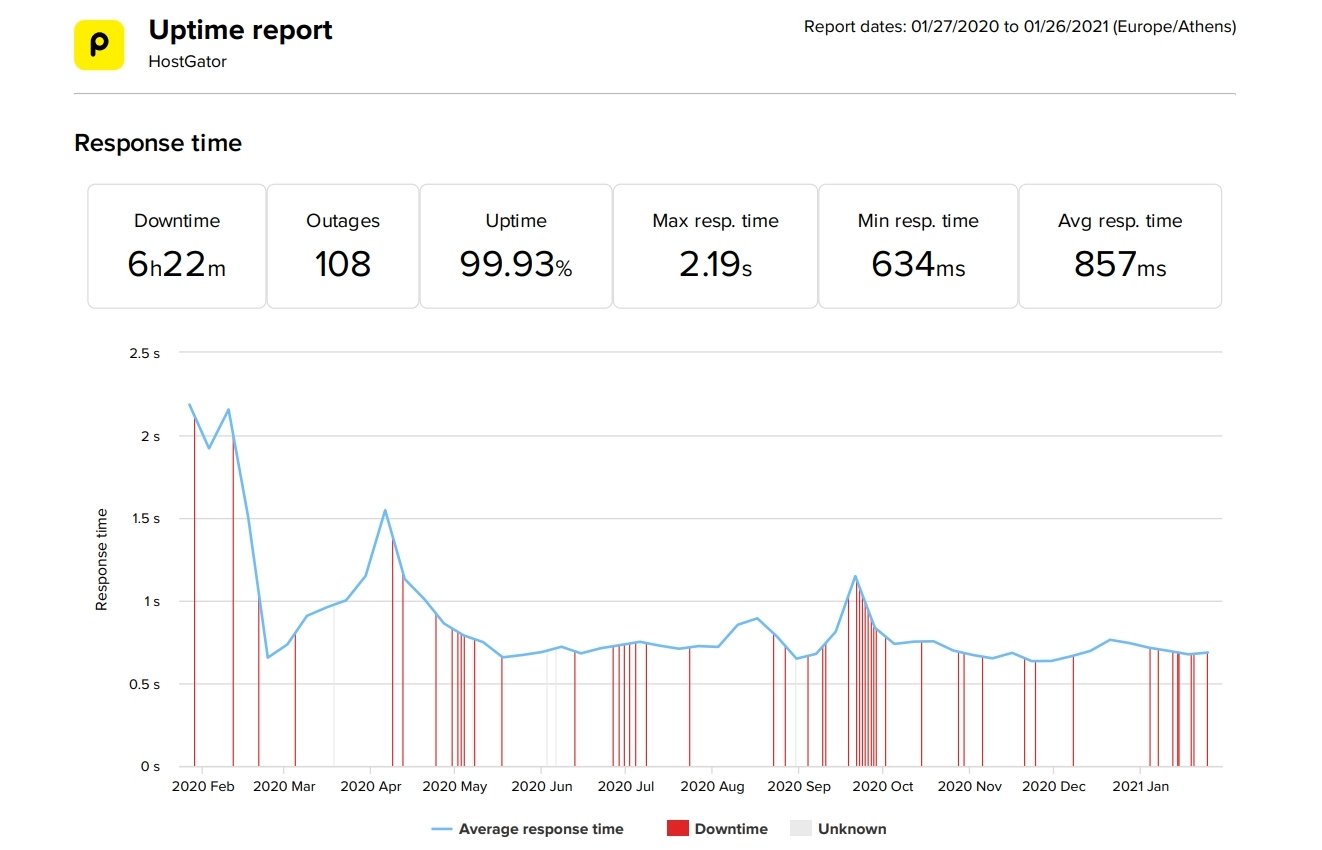1322x850 pixels.
Task: Click the HostGator site name
Action: (188, 61)
